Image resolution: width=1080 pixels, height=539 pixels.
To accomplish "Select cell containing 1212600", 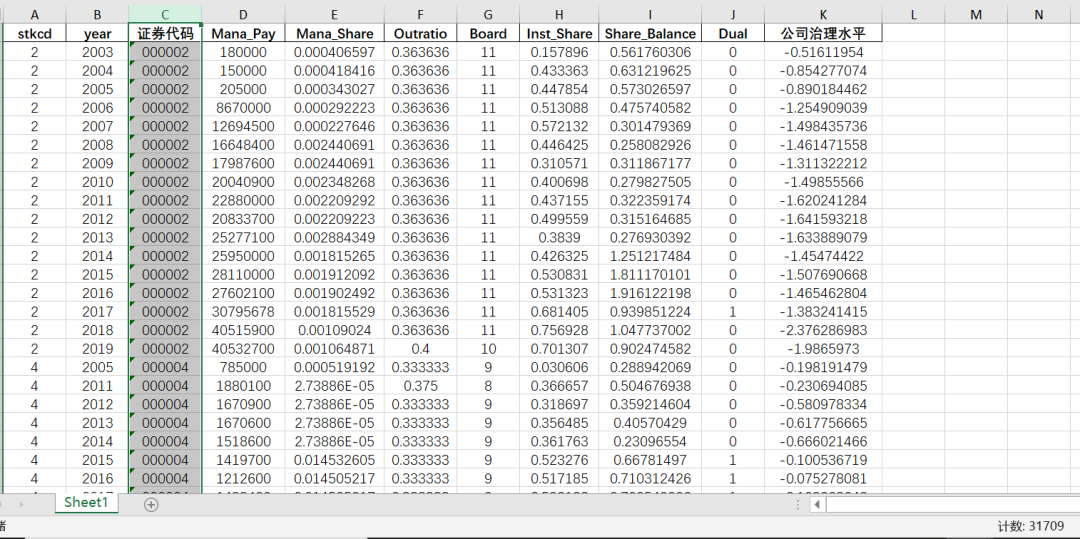I will (243, 478).
